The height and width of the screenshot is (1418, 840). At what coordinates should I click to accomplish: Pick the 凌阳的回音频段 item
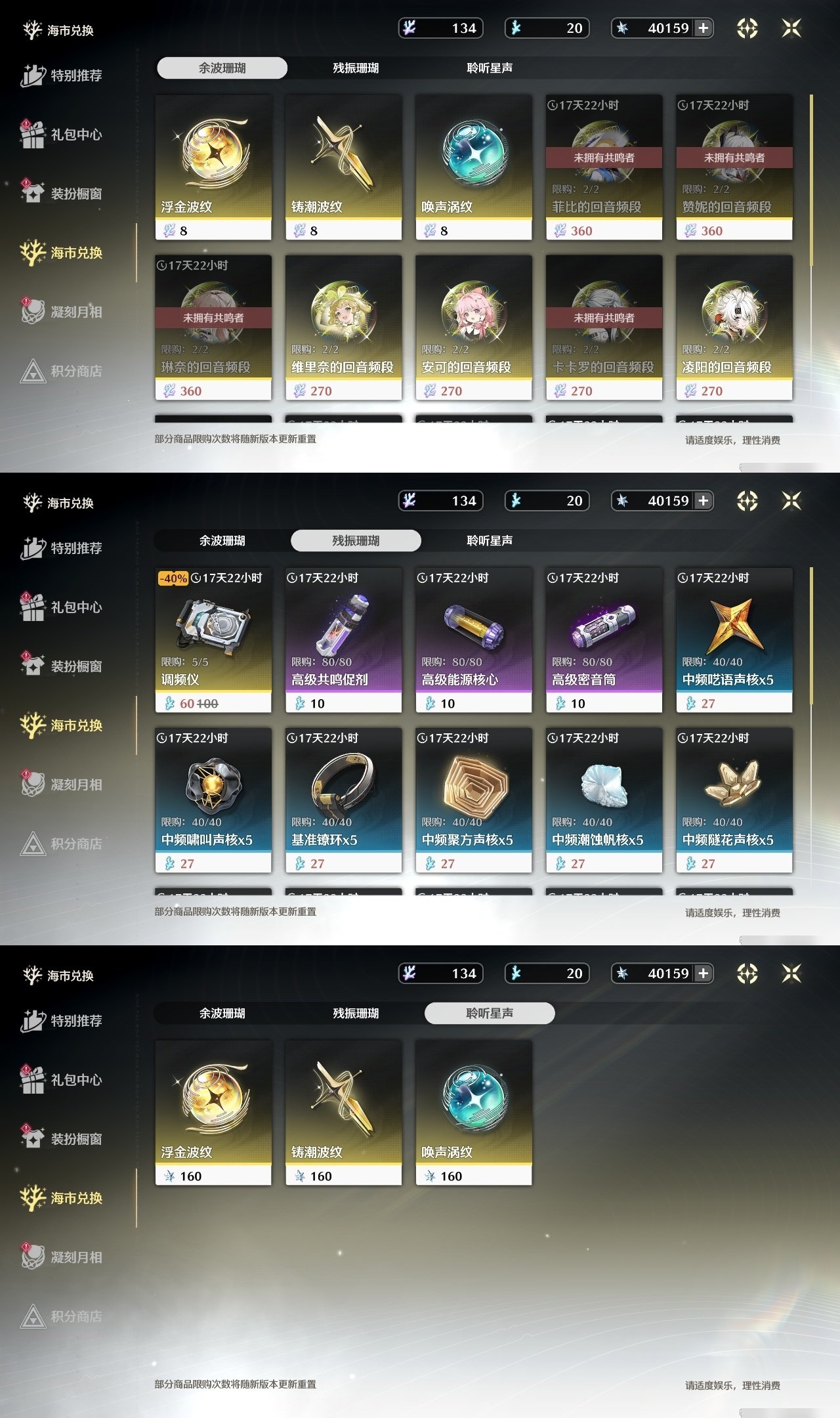tap(734, 328)
